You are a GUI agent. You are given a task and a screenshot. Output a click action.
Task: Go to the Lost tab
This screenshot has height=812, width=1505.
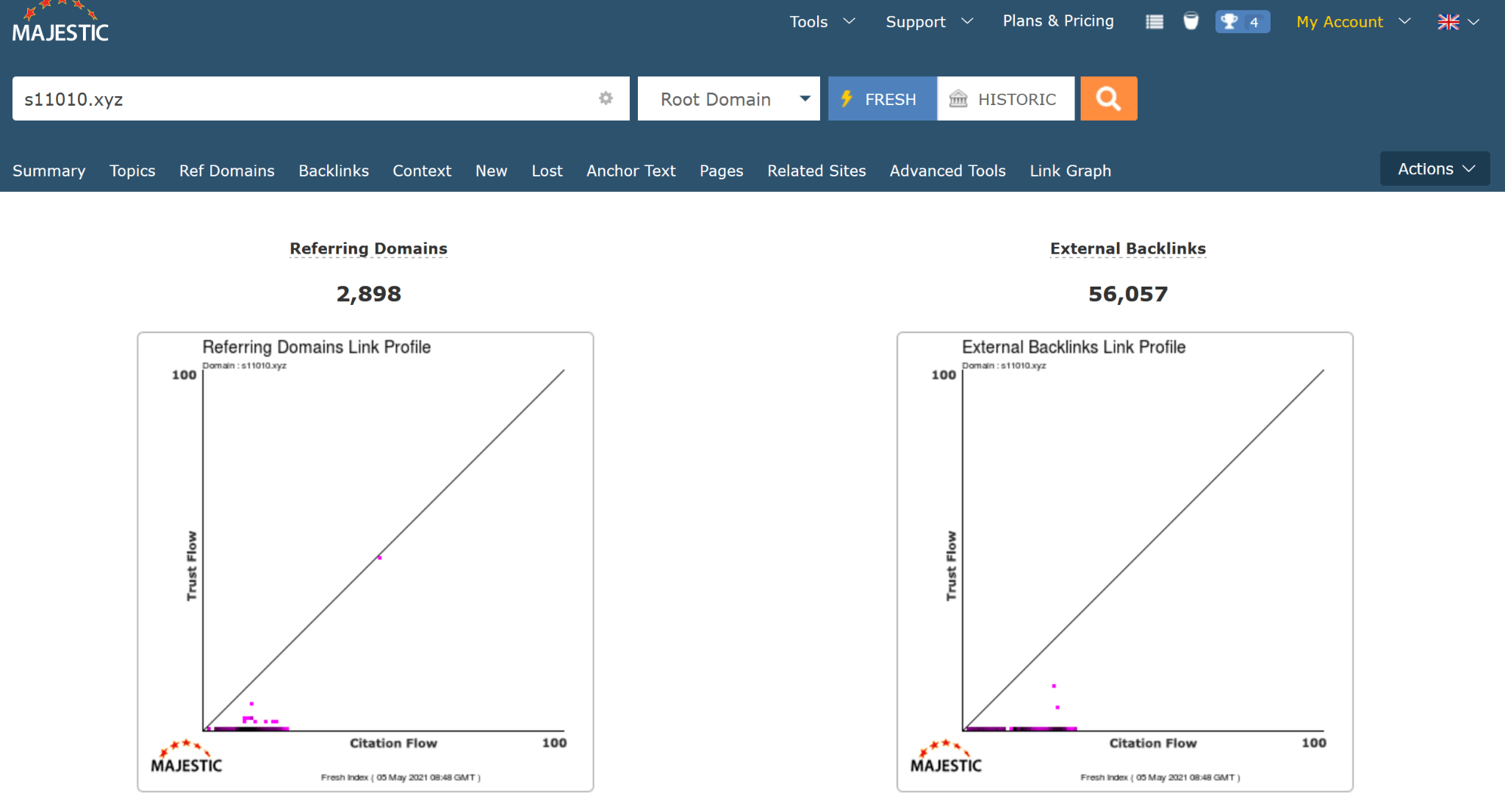pyautogui.click(x=547, y=170)
